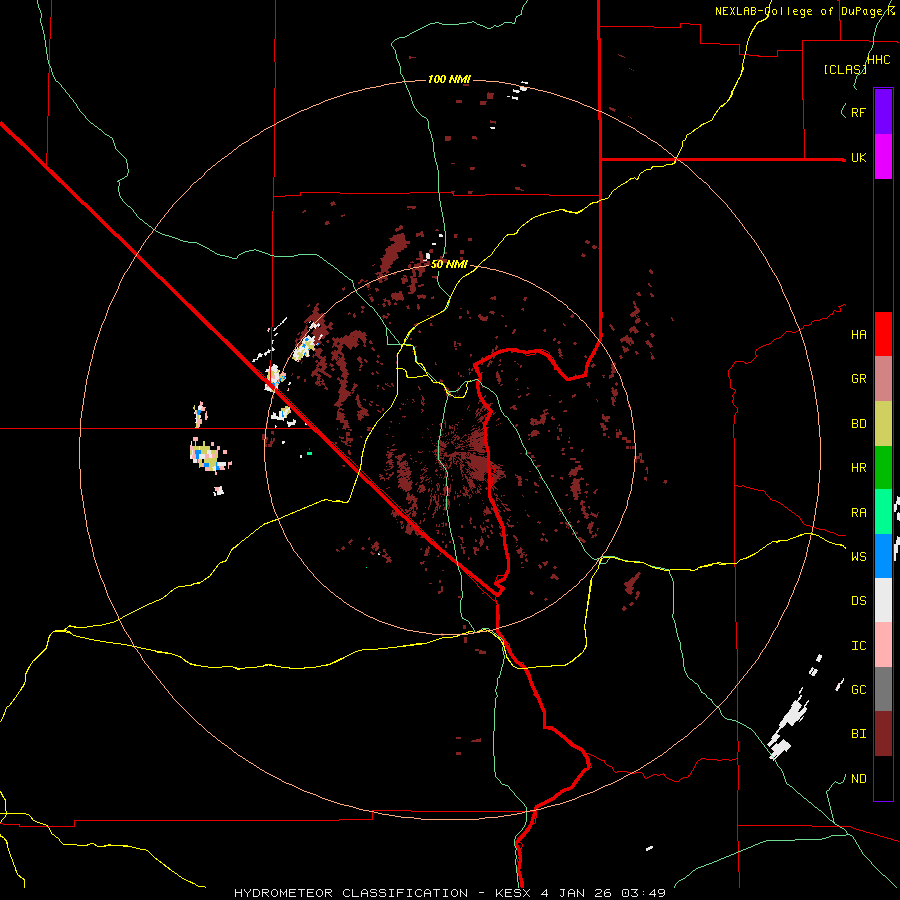The image size is (900, 900).
Task: Choose the DS white legend swatch
Action: tap(883, 600)
